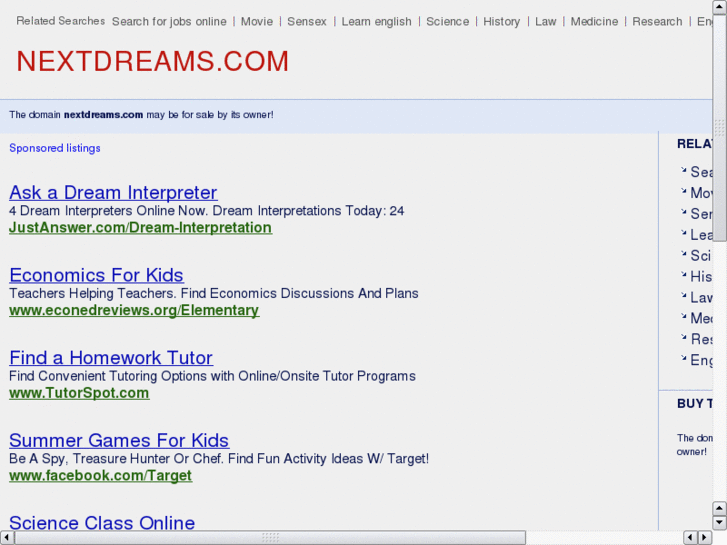Screen dimensions: 727x545
Task: Click the 'Sponsored listings' link
Action: 55,148
